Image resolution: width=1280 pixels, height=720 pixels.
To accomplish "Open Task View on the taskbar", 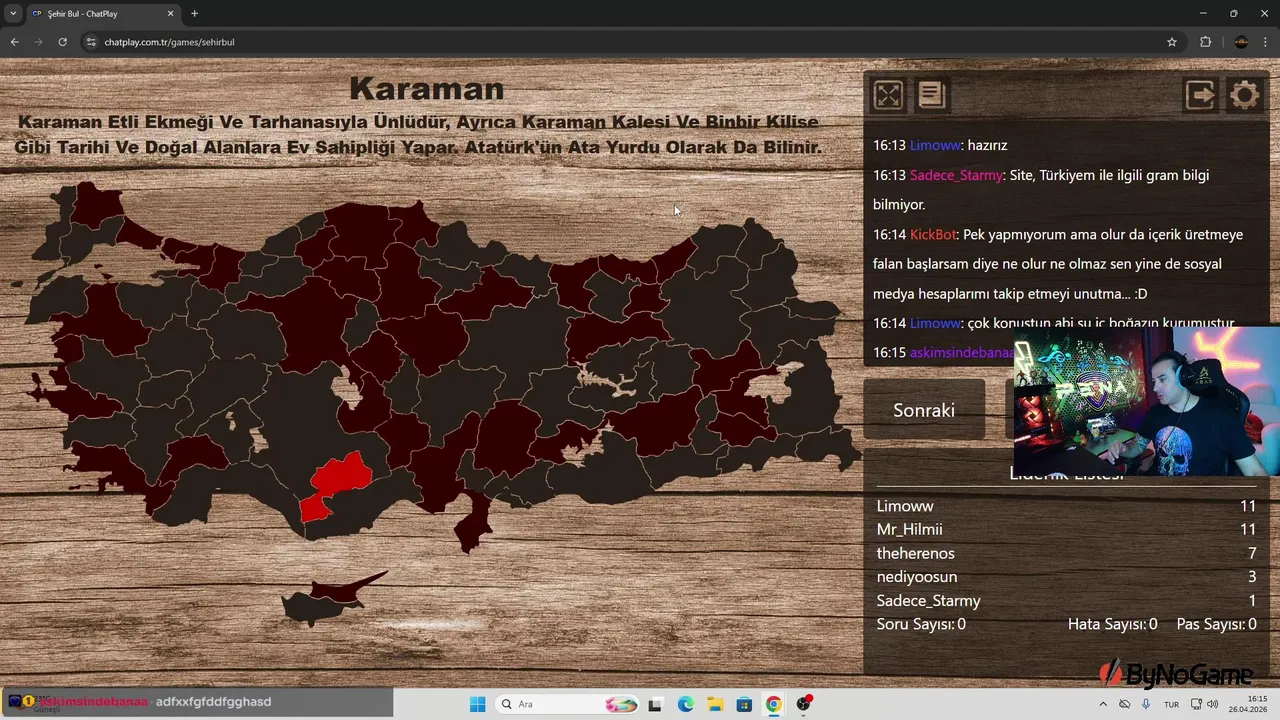I will point(655,704).
